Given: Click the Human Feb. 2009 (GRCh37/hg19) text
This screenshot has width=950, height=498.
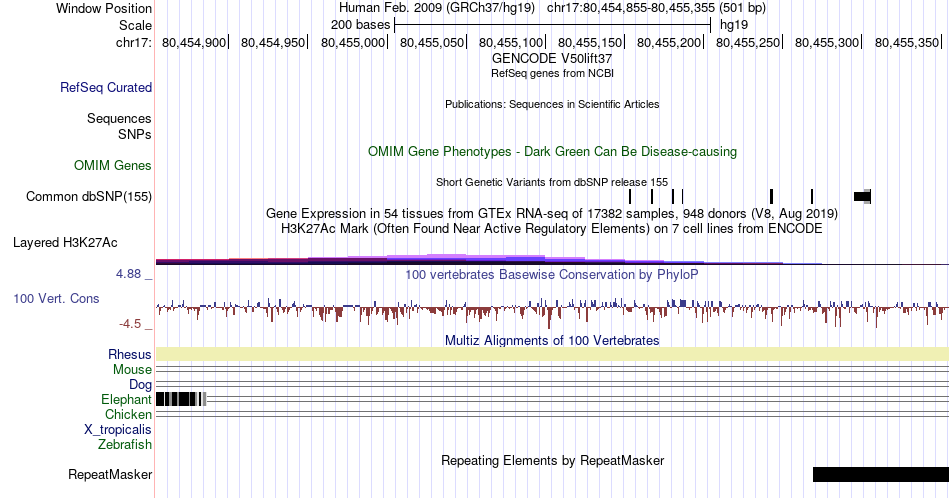Looking at the screenshot, I should click(x=437, y=8).
